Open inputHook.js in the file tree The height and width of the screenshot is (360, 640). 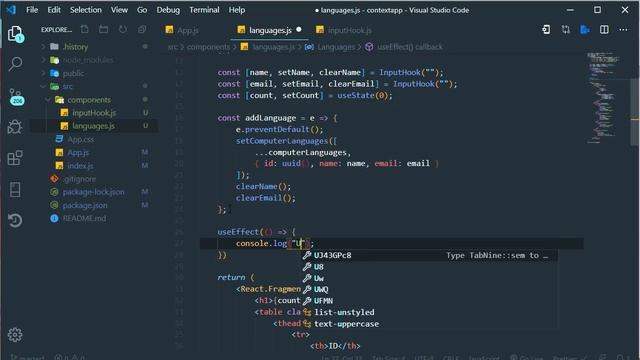[x=94, y=113]
